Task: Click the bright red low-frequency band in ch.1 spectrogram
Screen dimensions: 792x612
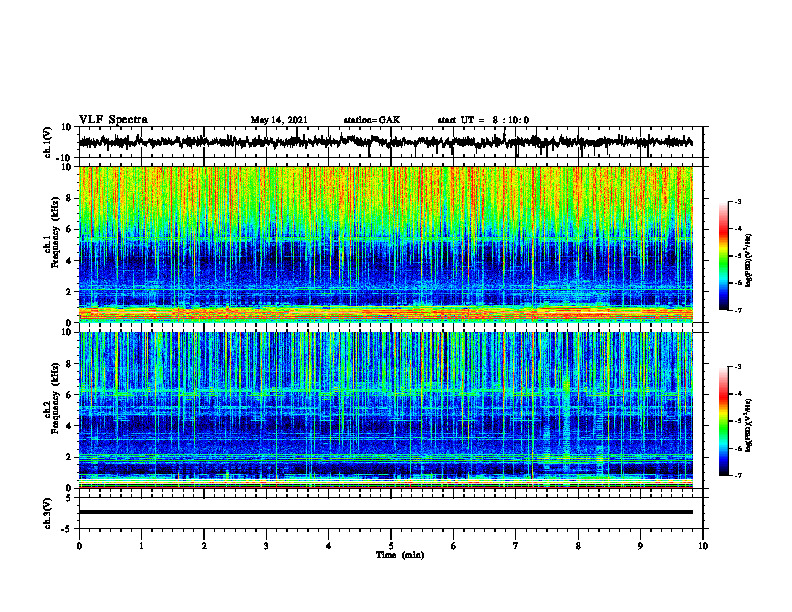Action: pos(386,313)
